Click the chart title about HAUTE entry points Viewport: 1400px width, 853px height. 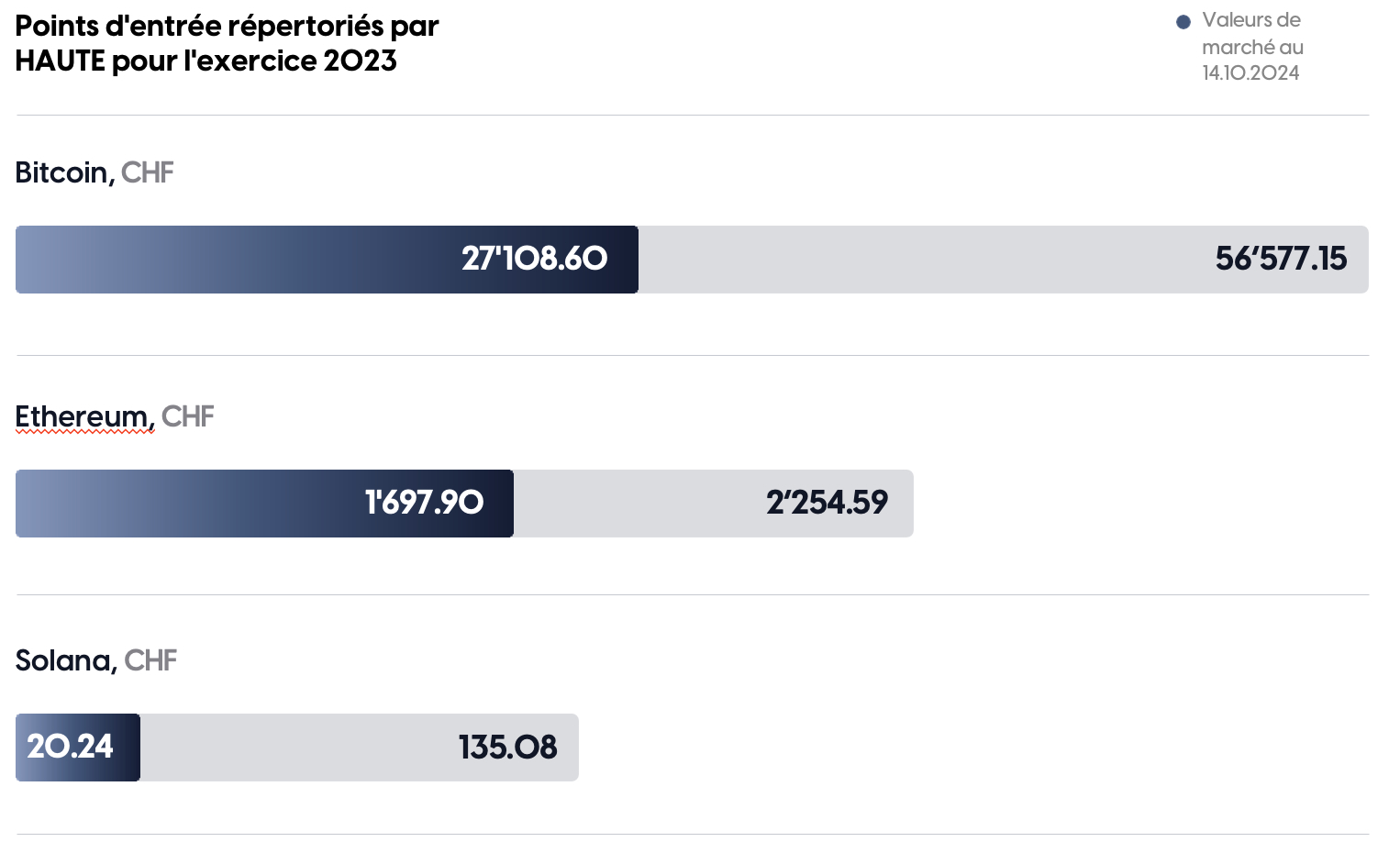pos(227,43)
